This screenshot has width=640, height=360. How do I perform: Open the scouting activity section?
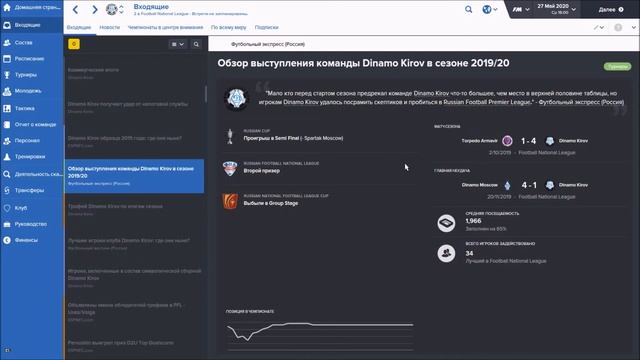click(x=32, y=174)
